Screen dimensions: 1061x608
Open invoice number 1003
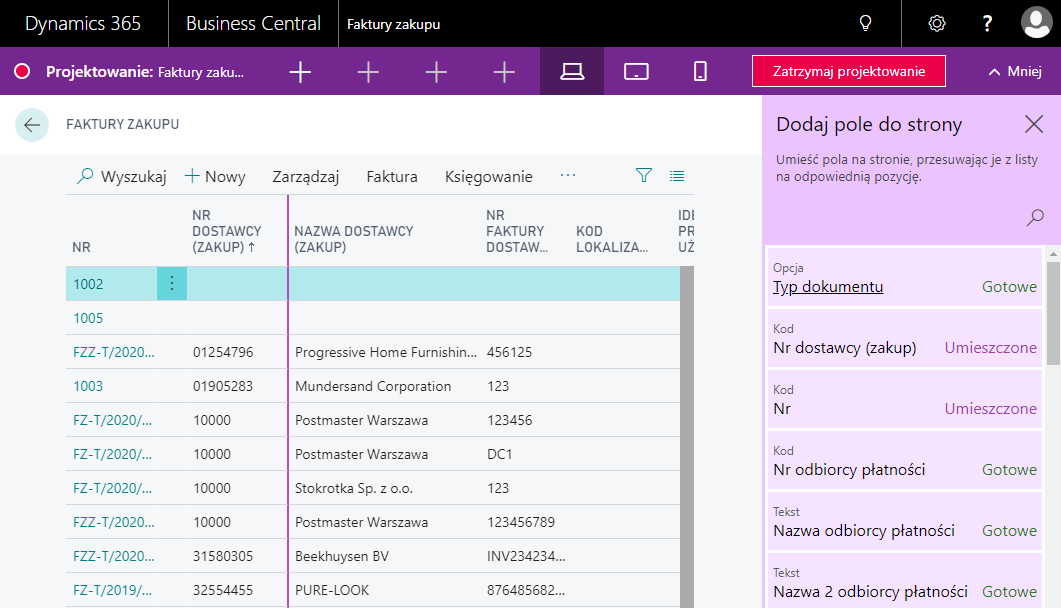88,386
